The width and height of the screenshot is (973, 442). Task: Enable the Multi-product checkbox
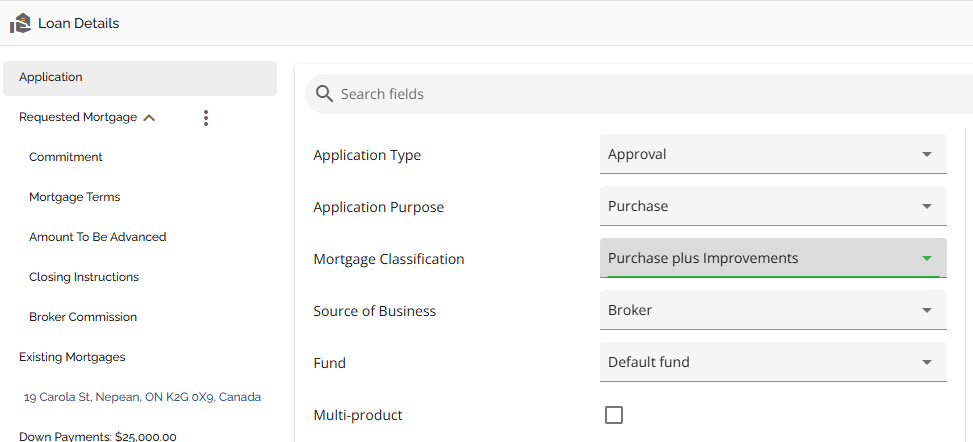click(614, 415)
